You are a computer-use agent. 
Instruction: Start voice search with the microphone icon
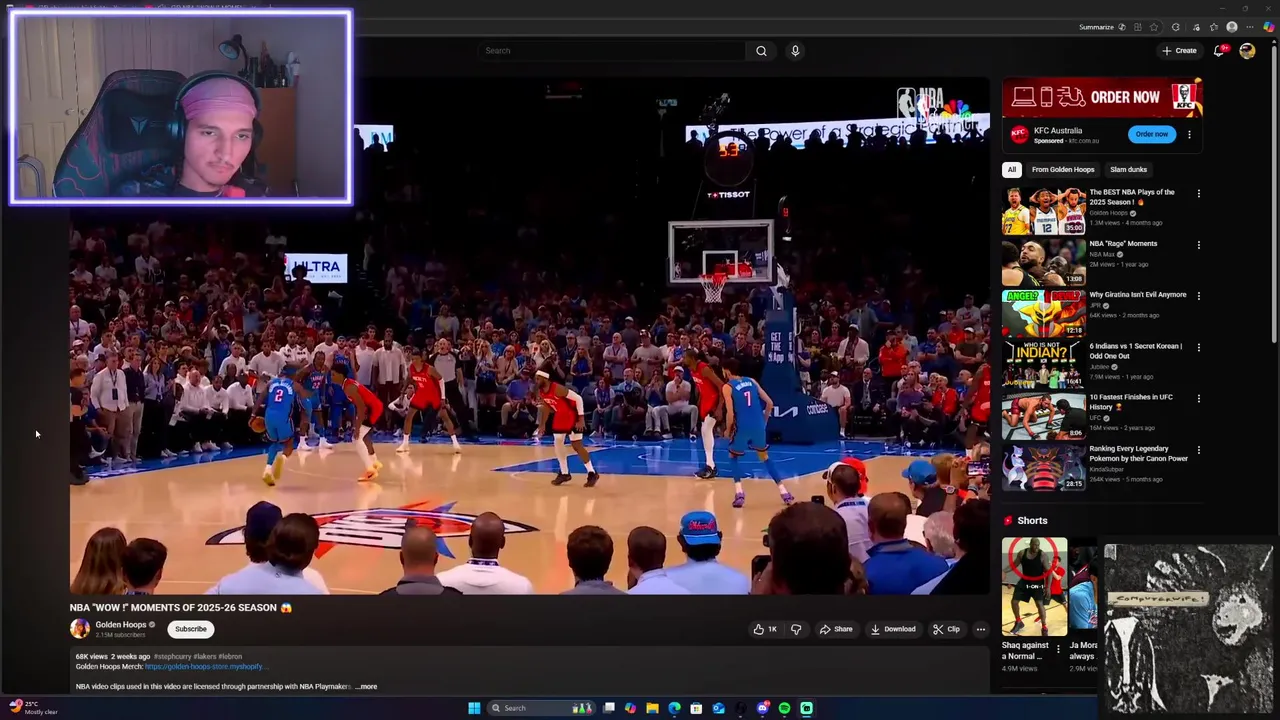pos(795,51)
